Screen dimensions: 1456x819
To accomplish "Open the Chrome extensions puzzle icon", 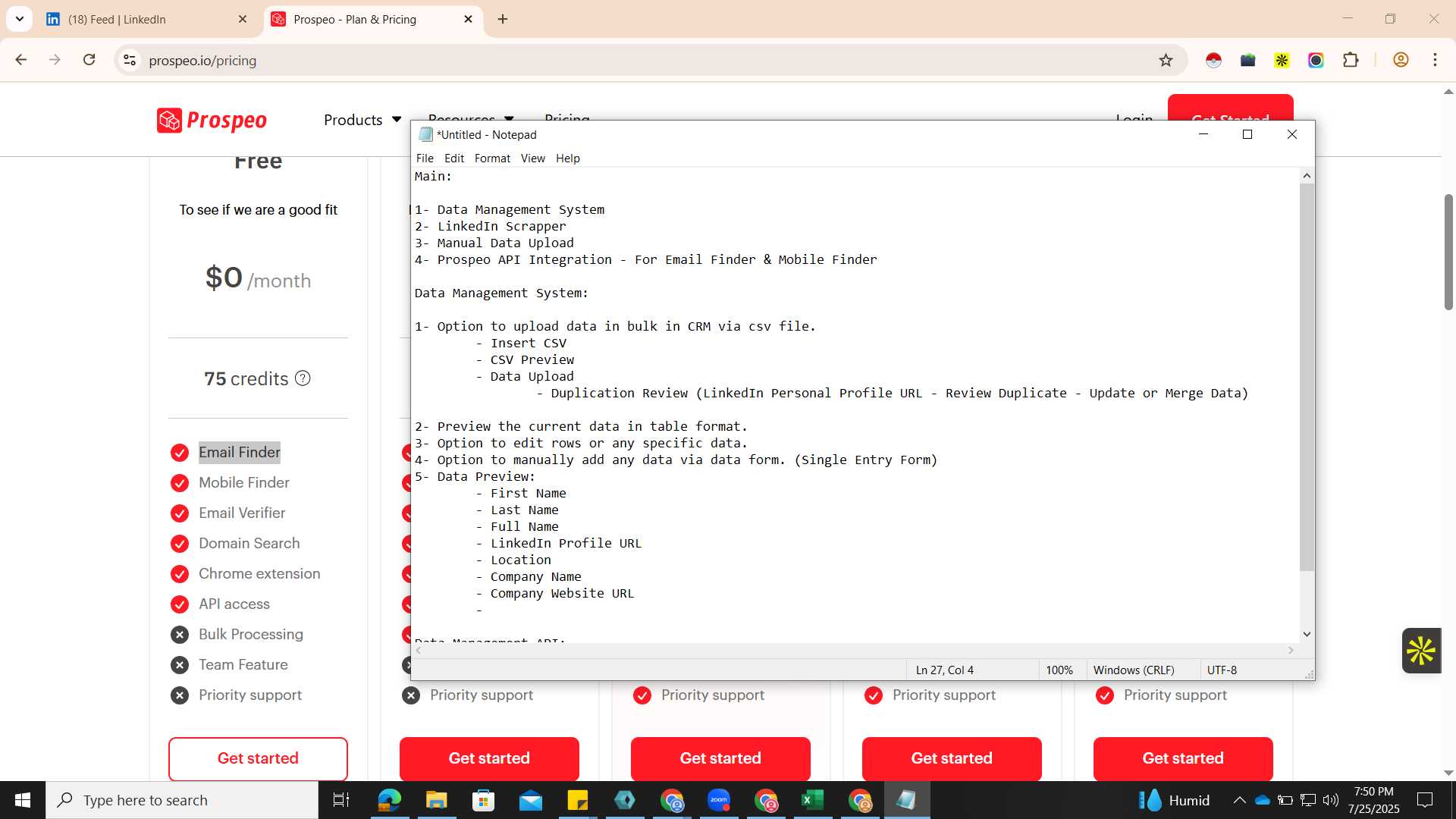I will [x=1351, y=60].
